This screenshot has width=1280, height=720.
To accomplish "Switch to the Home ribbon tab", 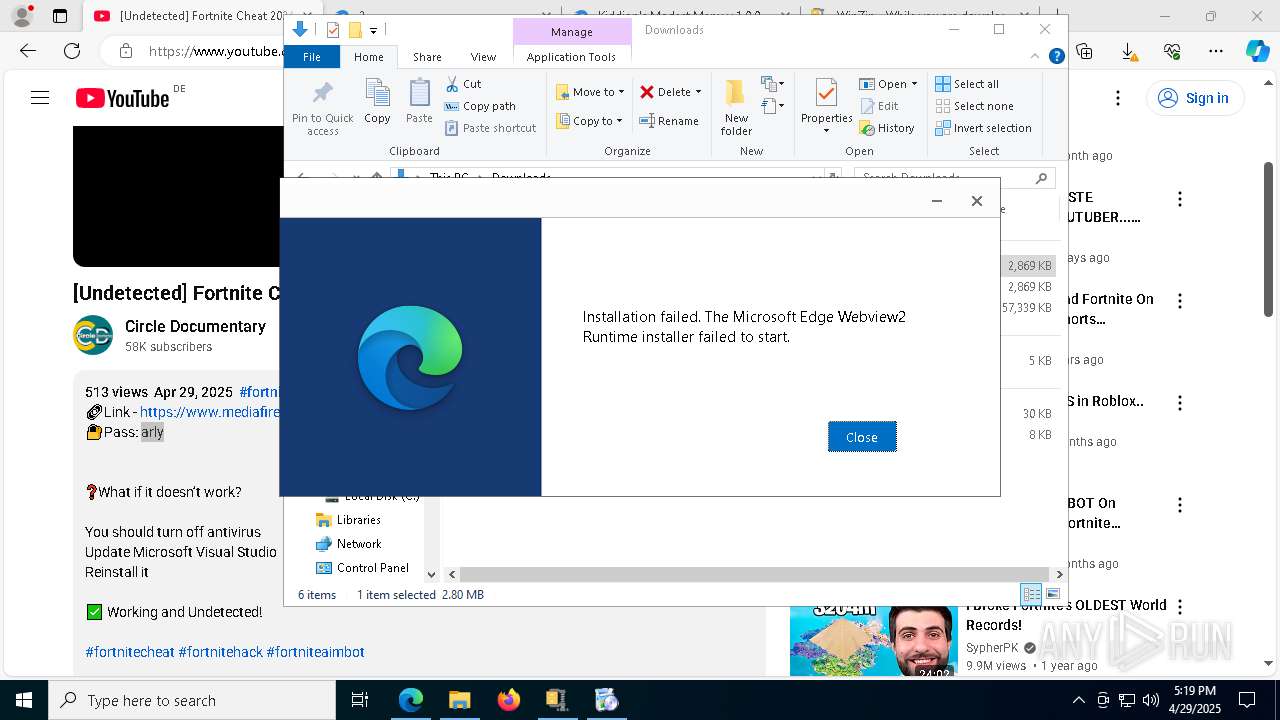I will (369, 57).
